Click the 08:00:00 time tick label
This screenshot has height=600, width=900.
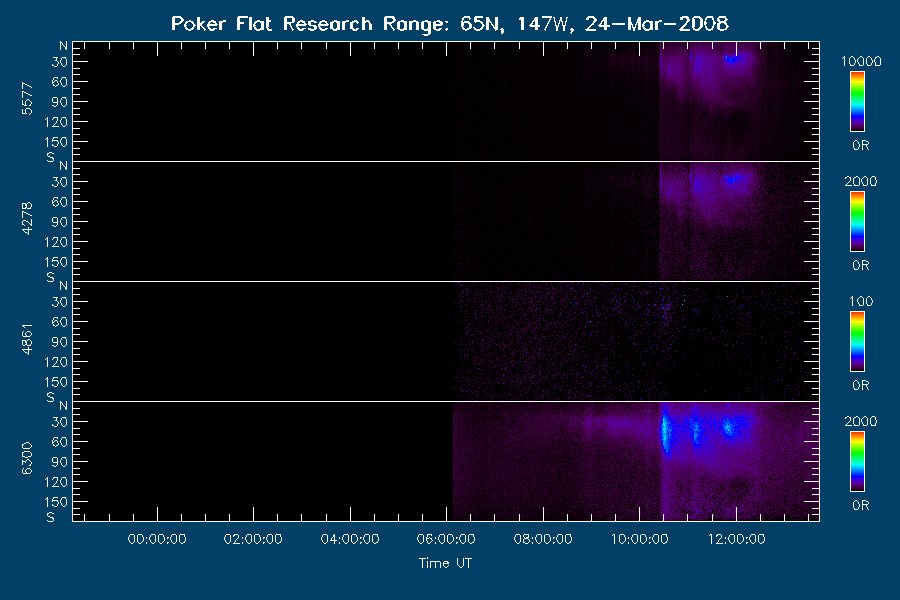tap(543, 539)
